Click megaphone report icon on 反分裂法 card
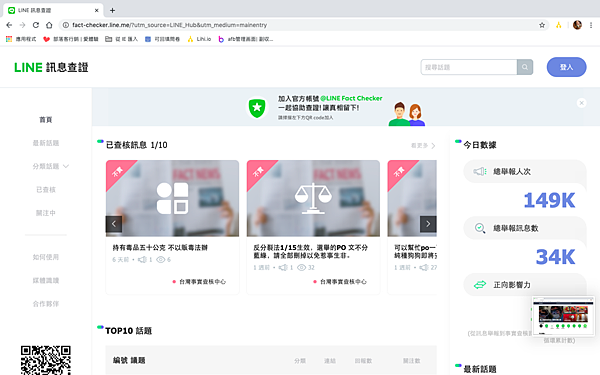600x375 pixels. (283, 267)
